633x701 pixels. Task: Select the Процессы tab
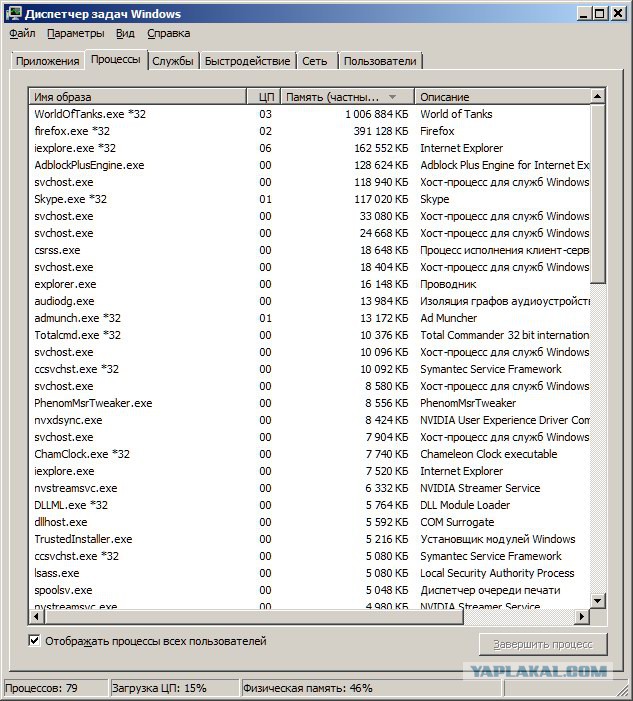click(x=116, y=59)
